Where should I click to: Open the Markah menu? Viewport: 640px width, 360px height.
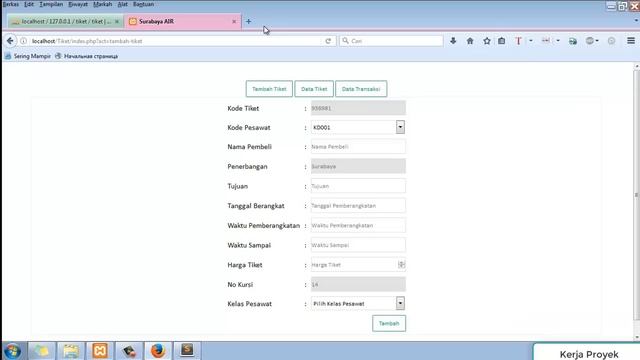102,4
